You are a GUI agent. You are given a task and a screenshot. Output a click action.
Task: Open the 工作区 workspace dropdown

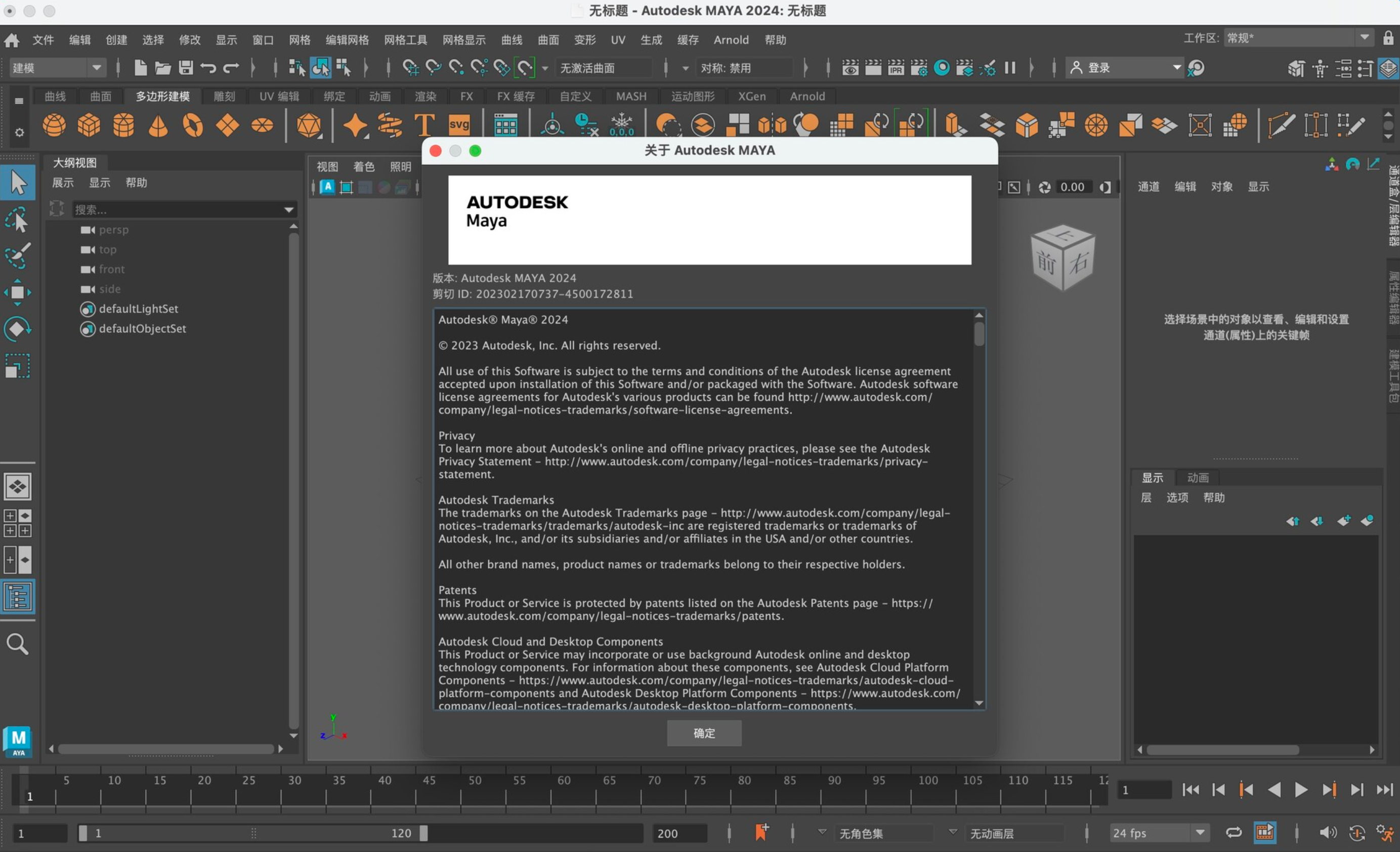tap(1298, 38)
